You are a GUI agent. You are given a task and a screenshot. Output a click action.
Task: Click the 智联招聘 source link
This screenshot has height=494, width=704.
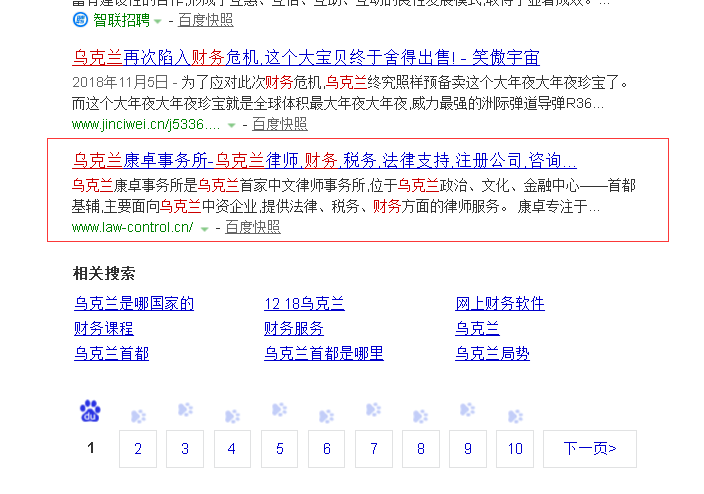coord(121,20)
